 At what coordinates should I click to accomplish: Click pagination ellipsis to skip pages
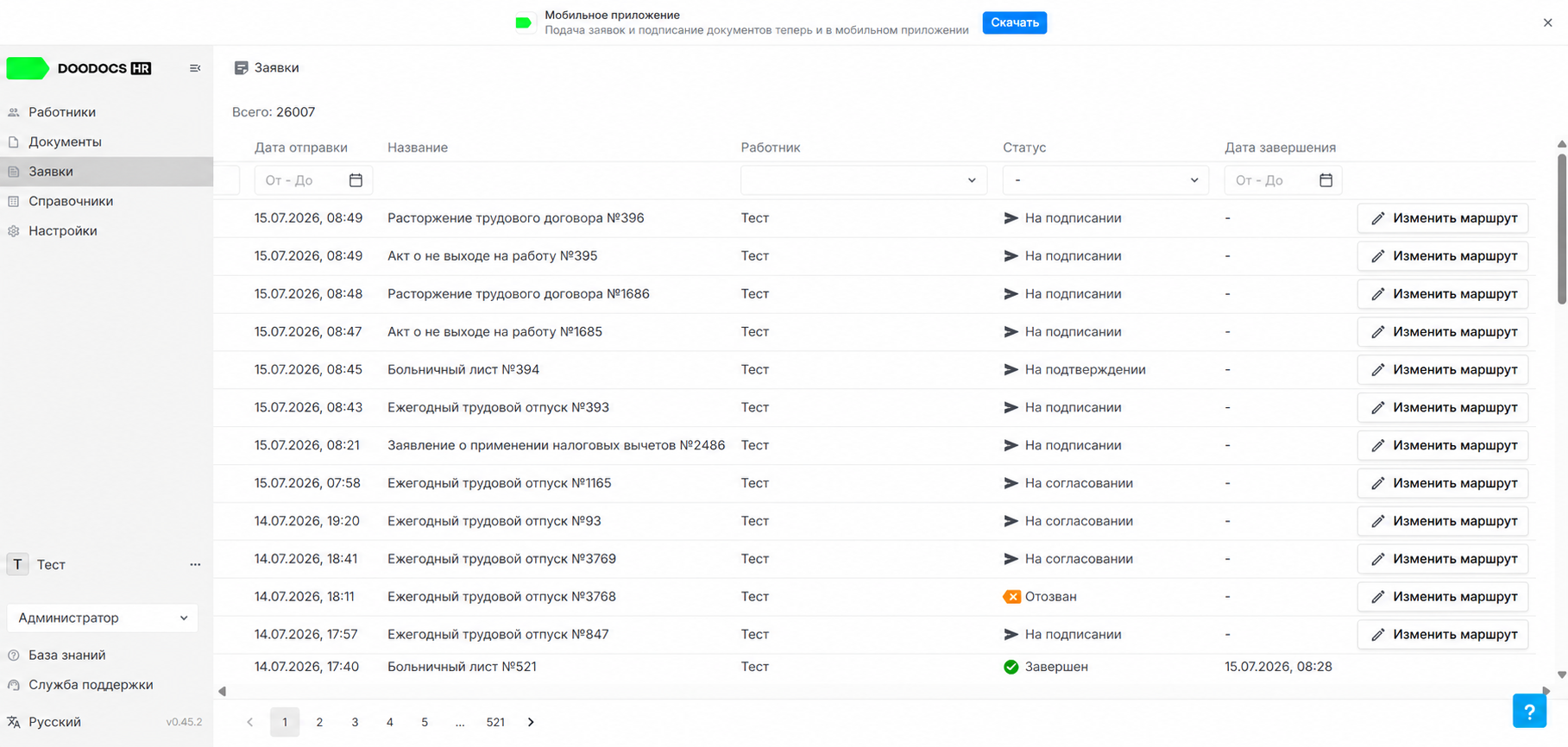pyautogui.click(x=460, y=722)
